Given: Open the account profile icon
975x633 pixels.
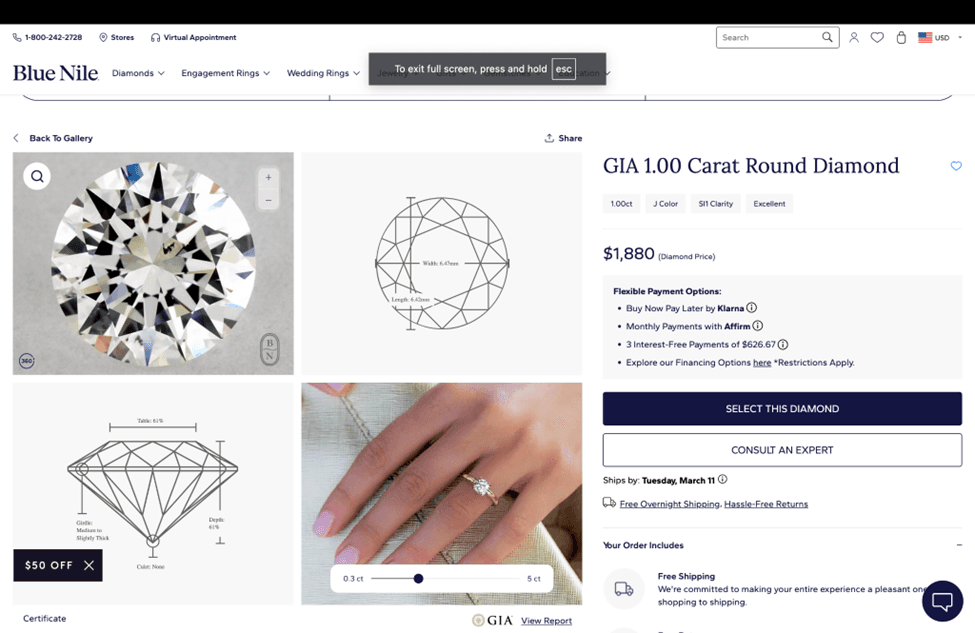Looking at the screenshot, I should [854, 37].
